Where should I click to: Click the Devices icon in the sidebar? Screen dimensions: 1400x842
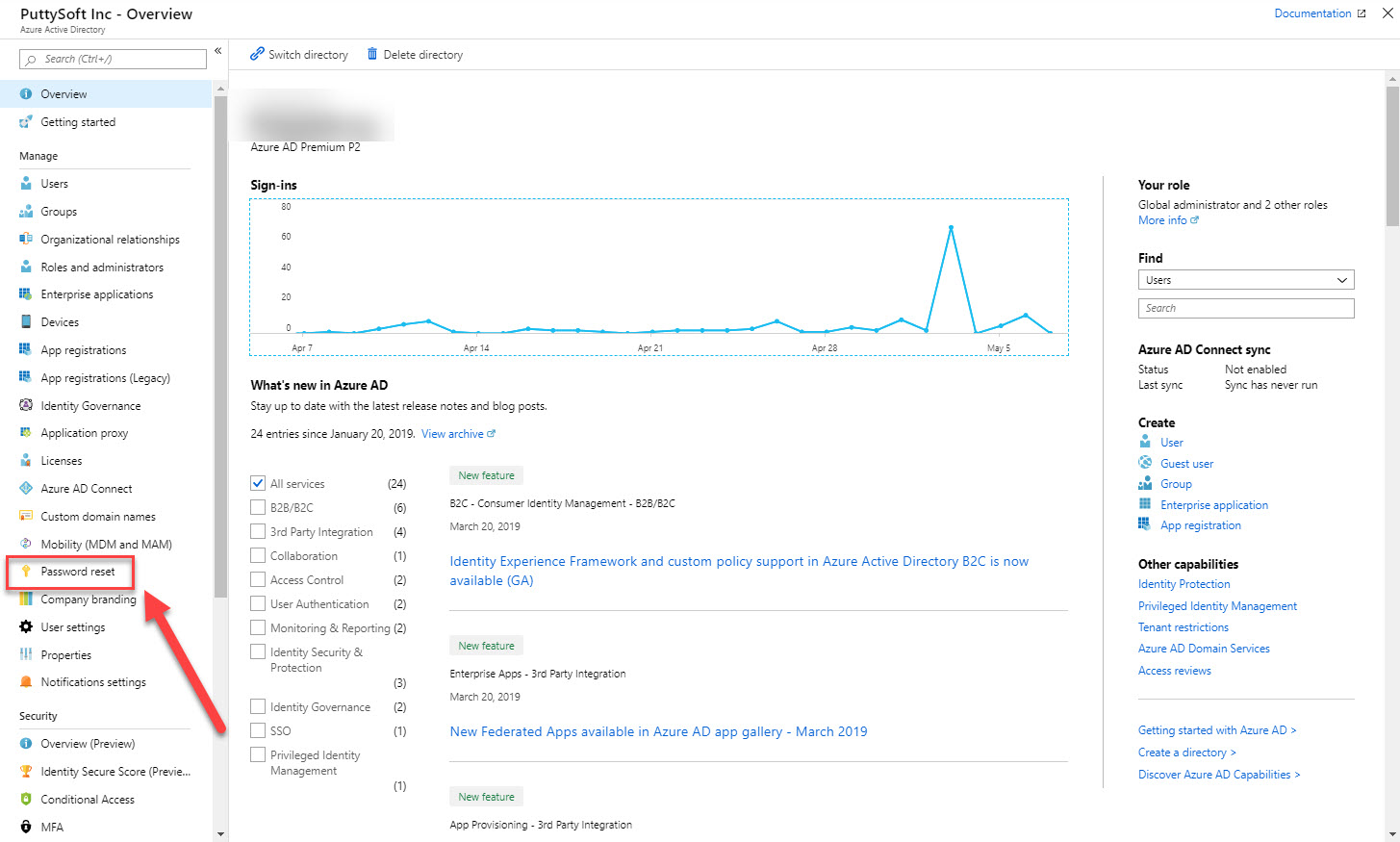tap(26, 322)
